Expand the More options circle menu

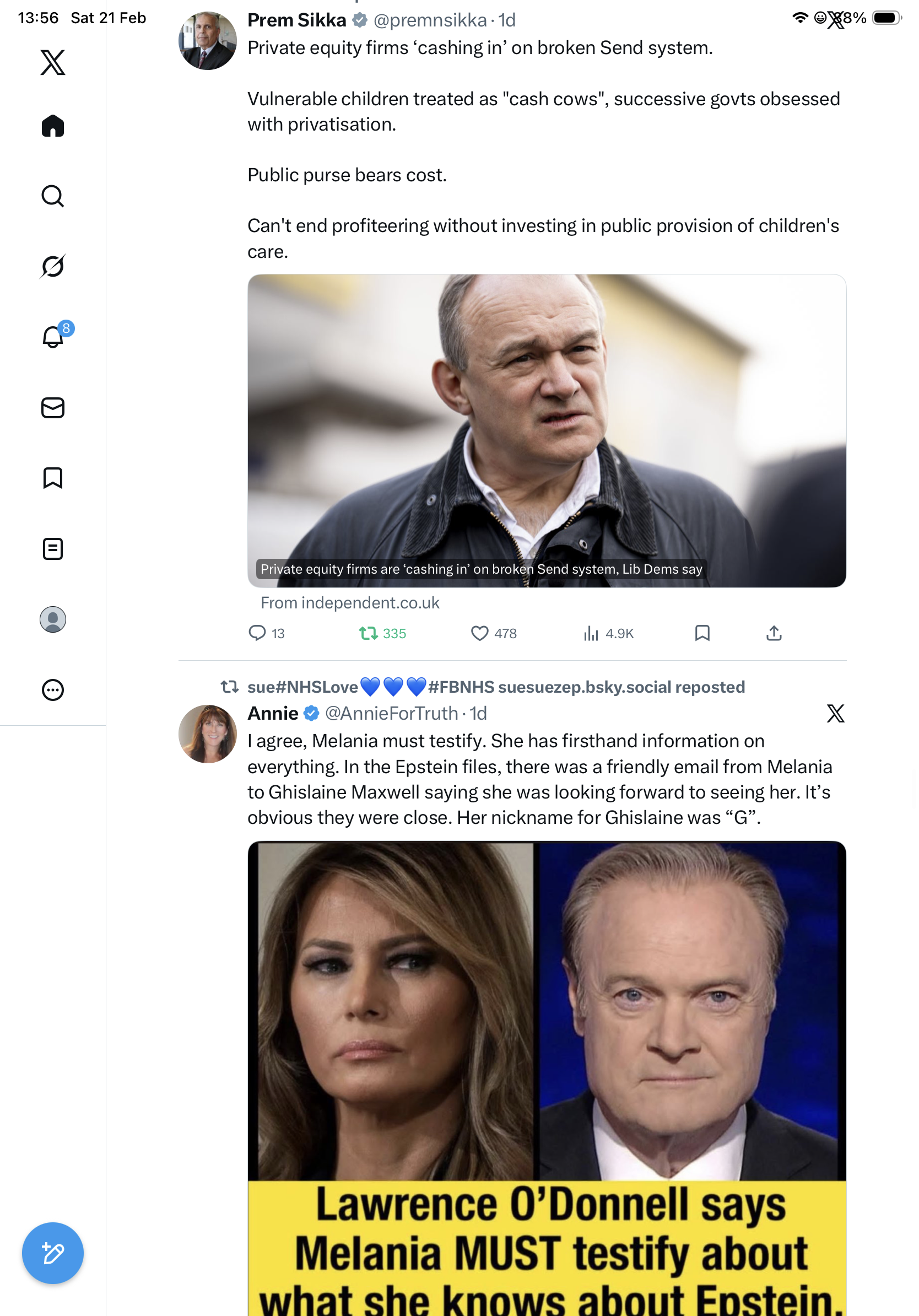tap(53, 689)
